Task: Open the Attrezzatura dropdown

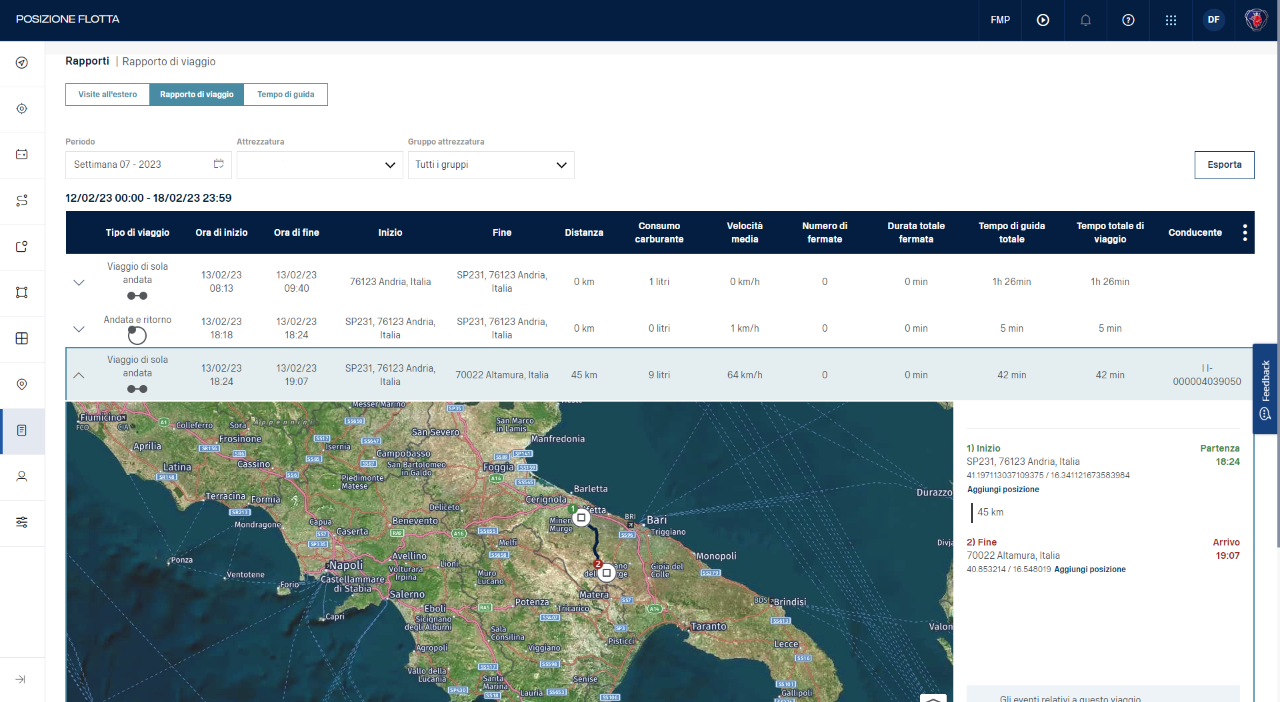Action: tap(320, 165)
